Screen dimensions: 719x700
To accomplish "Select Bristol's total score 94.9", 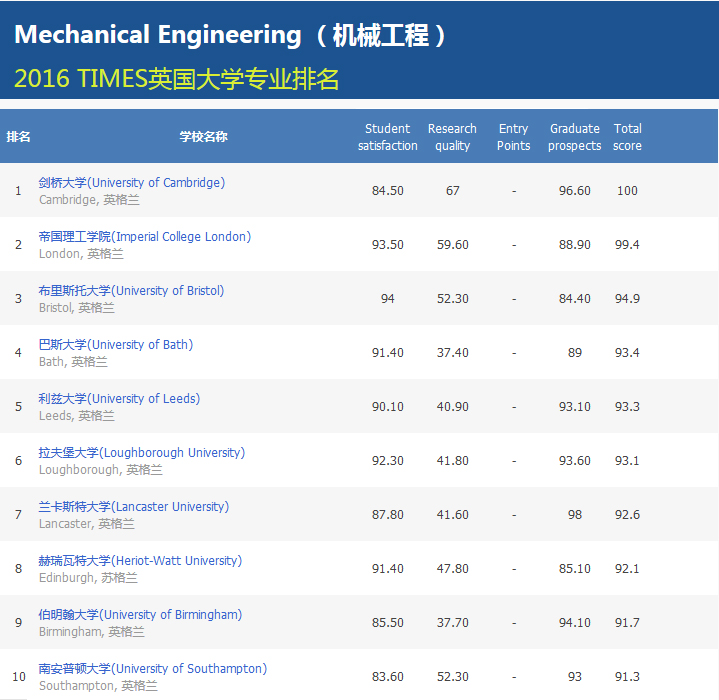I will 627,299.
